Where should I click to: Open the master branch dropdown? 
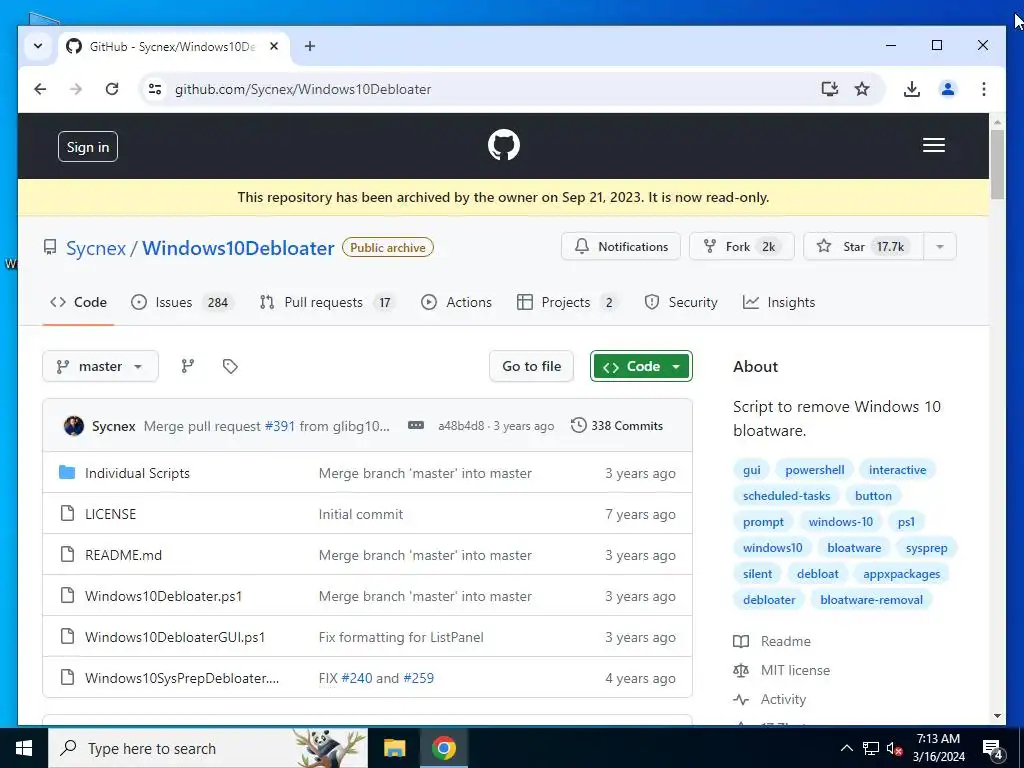pyautogui.click(x=100, y=366)
